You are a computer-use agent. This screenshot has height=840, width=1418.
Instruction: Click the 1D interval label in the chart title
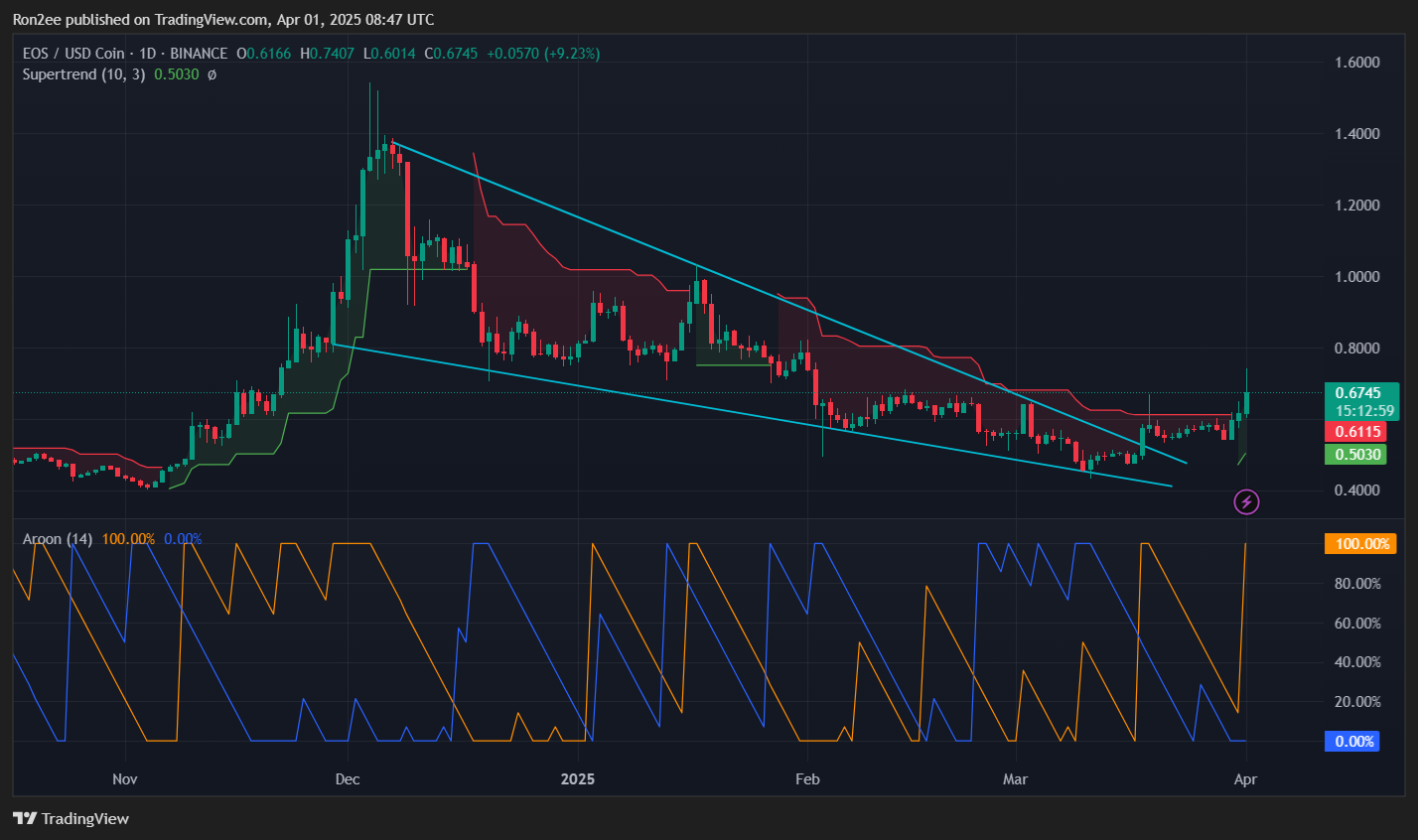[147, 54]
